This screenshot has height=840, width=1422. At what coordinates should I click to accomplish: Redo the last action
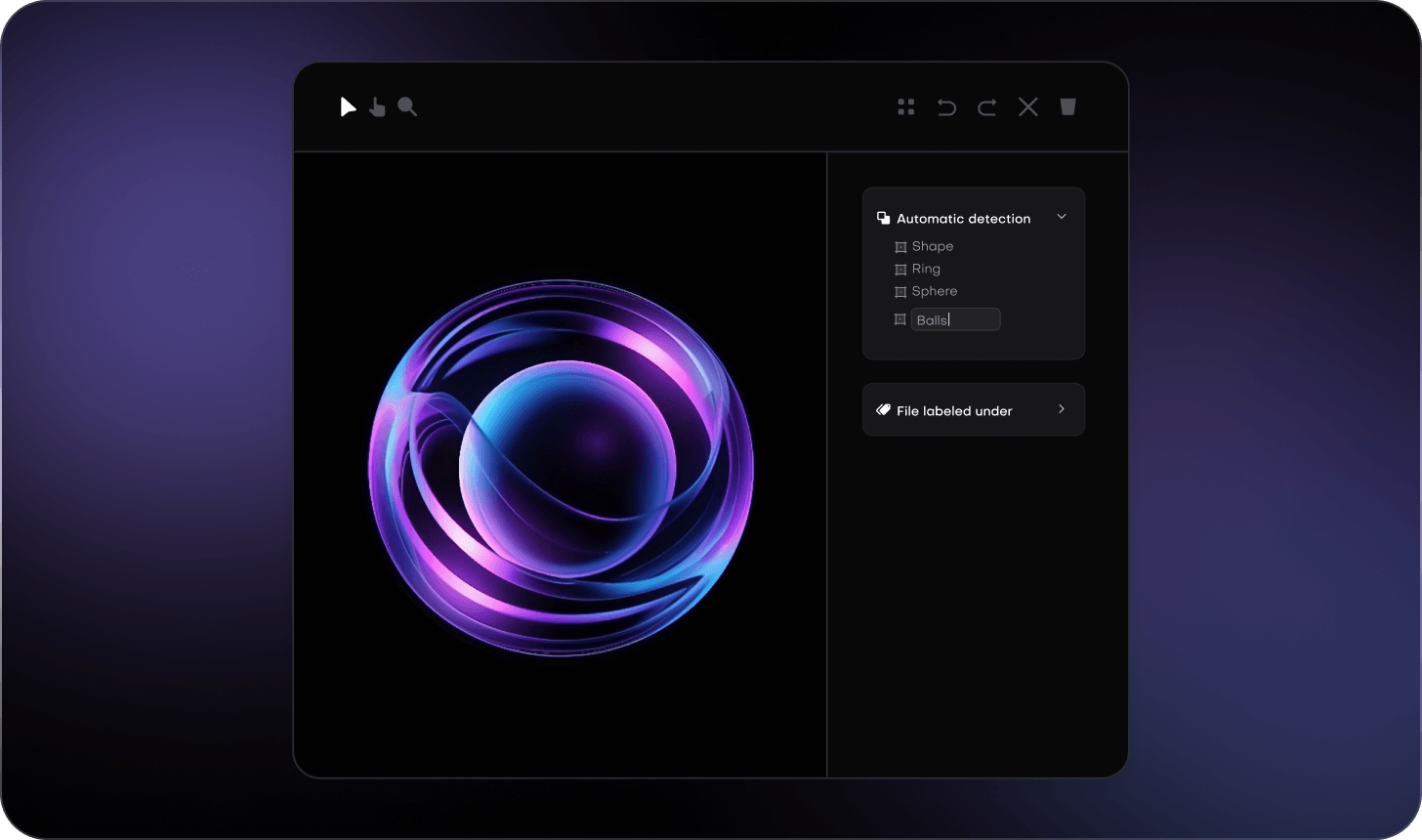click(x=986, y=106)
